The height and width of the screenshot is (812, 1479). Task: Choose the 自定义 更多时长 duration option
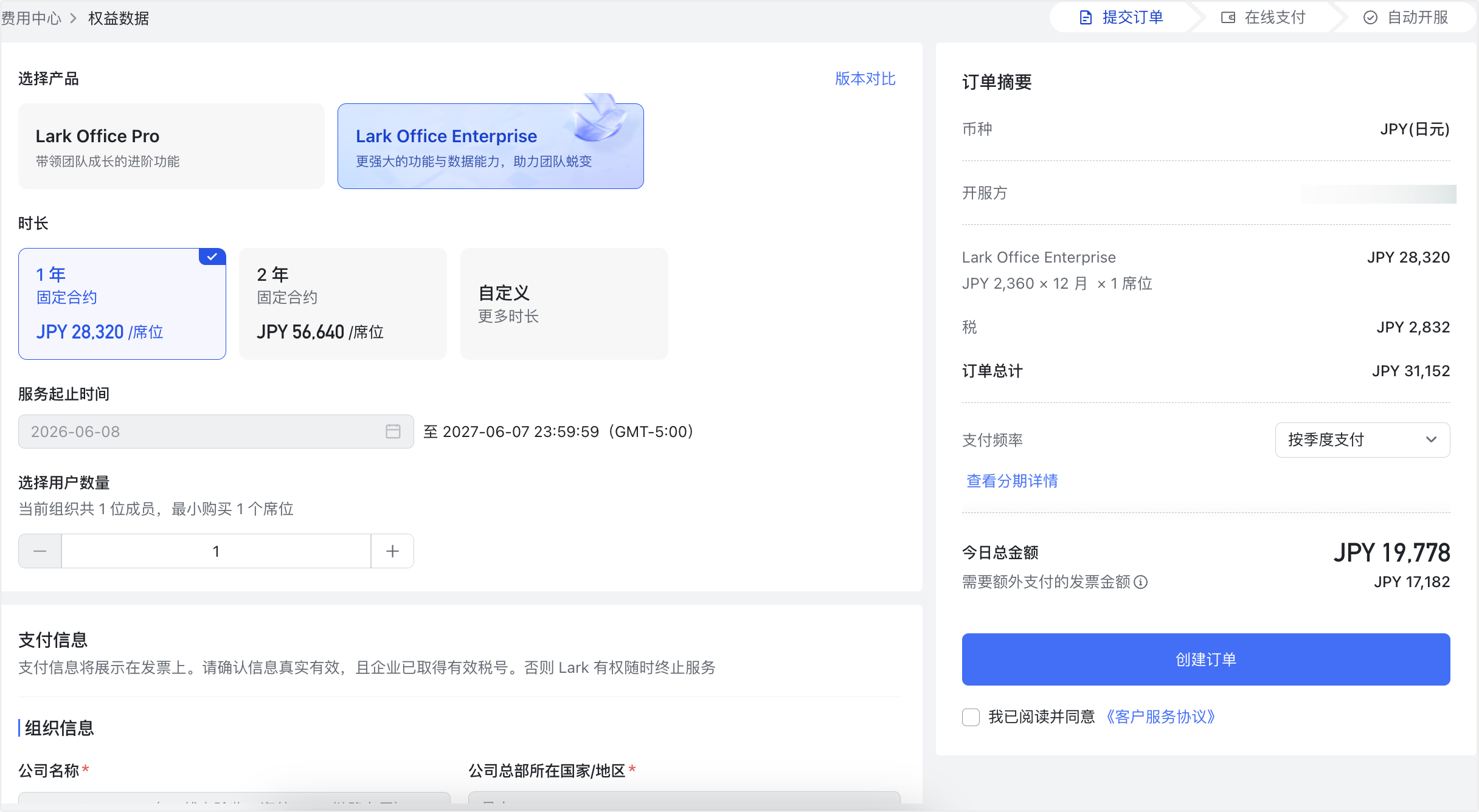(x=564, y=304)
